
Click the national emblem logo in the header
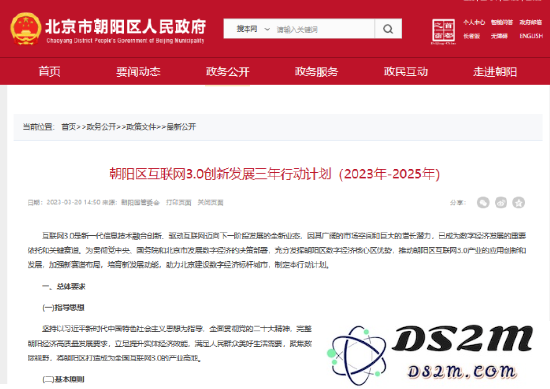pyautogui.click(x=25, y=29)
